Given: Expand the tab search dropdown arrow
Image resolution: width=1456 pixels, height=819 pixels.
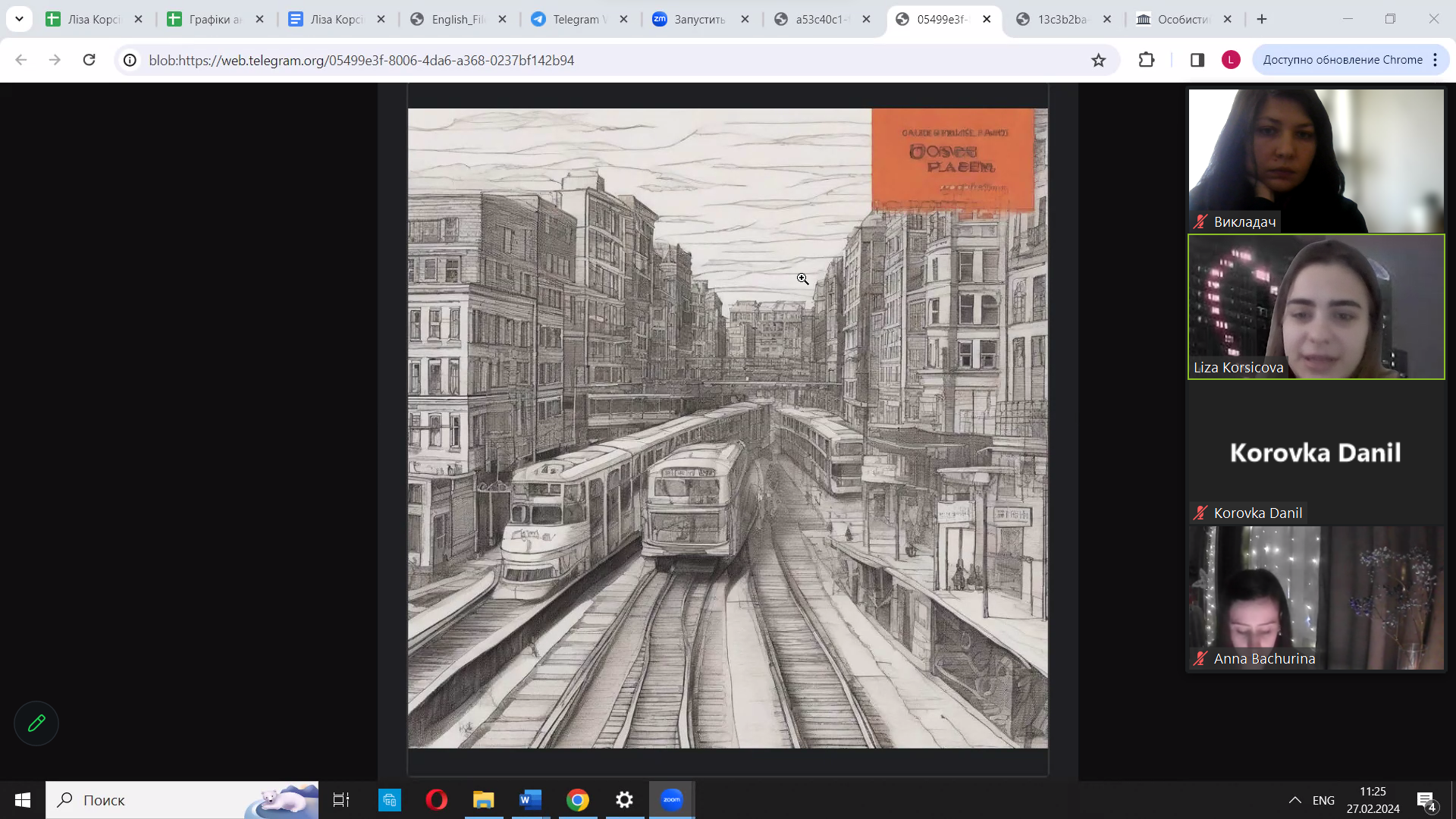Looking at the screenshot, I should (19, 19).
